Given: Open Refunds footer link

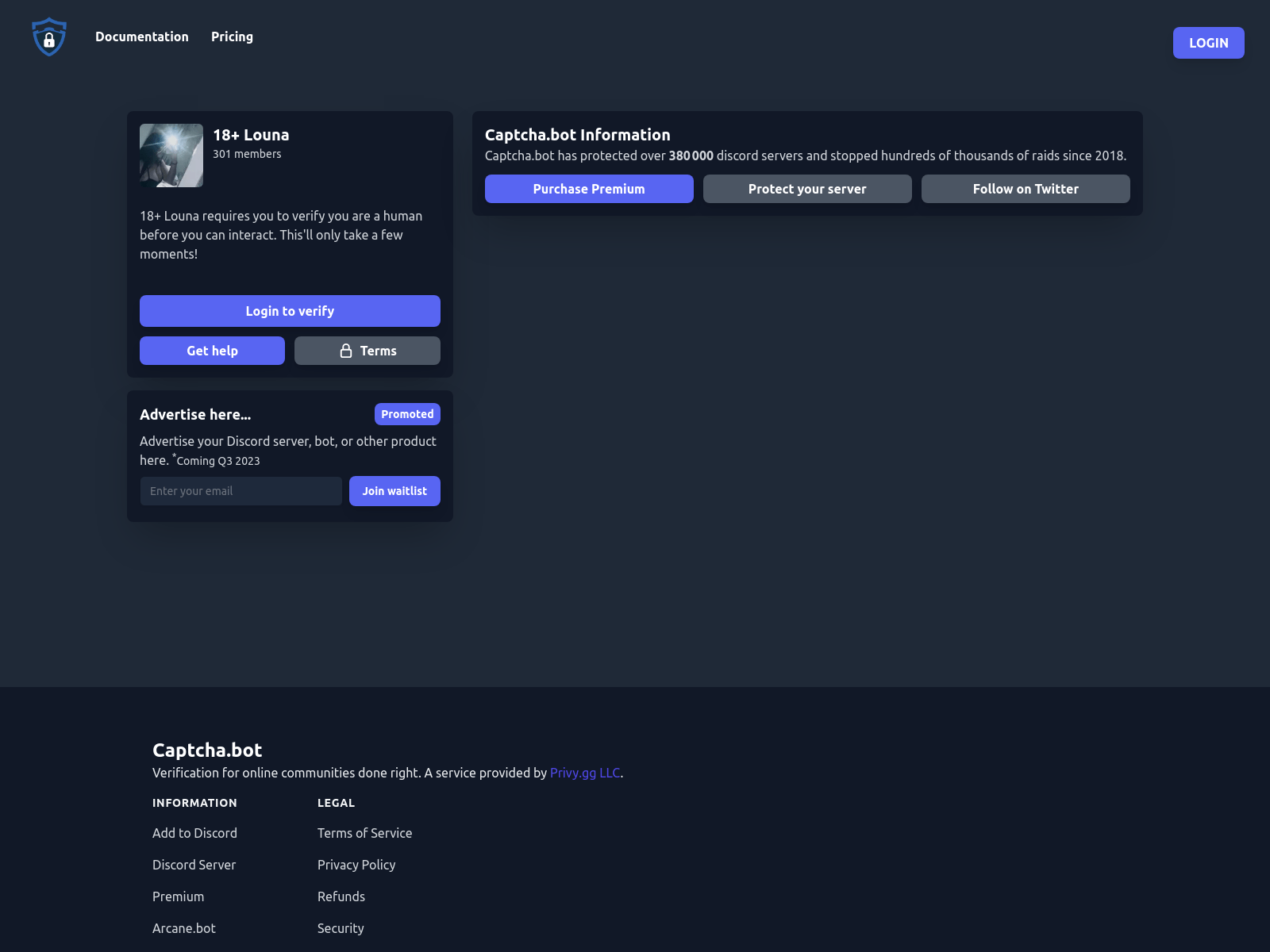Looking at the screenshot, I should point(341,896).
